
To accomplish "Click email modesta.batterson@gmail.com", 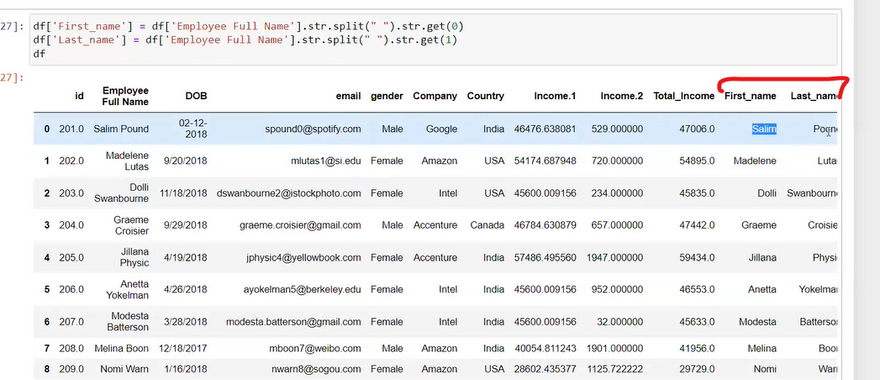I will click(294, 322).
